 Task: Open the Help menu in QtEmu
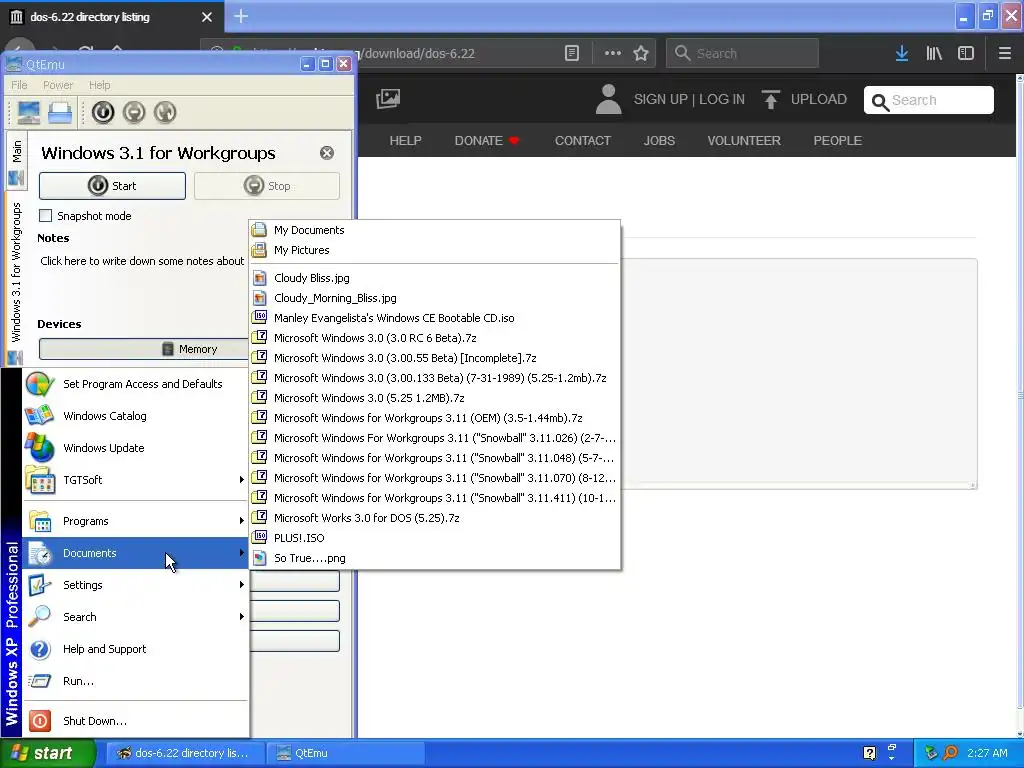tap(99, 85)
